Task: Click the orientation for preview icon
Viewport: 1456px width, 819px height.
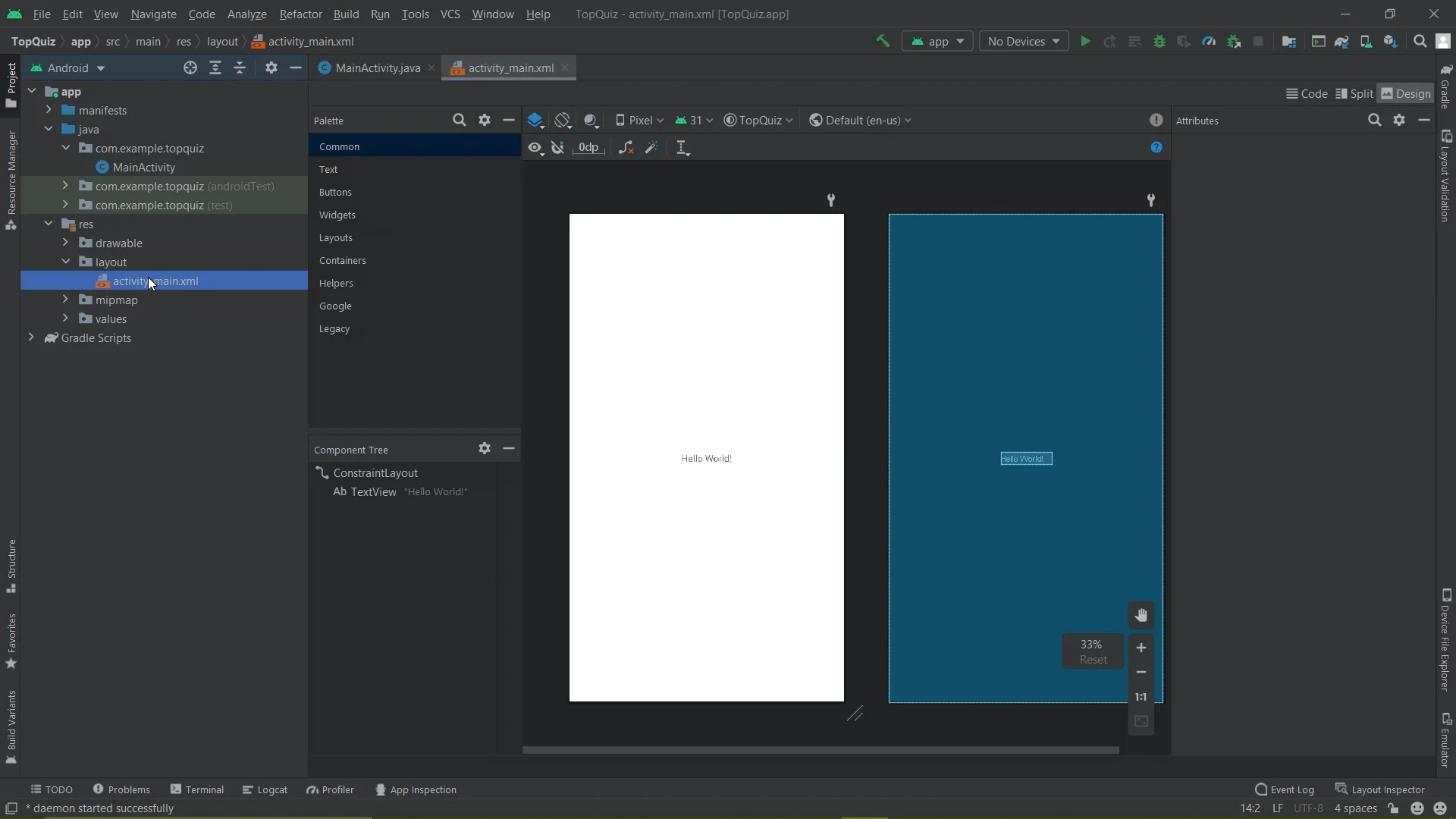Action: [563, 121]
